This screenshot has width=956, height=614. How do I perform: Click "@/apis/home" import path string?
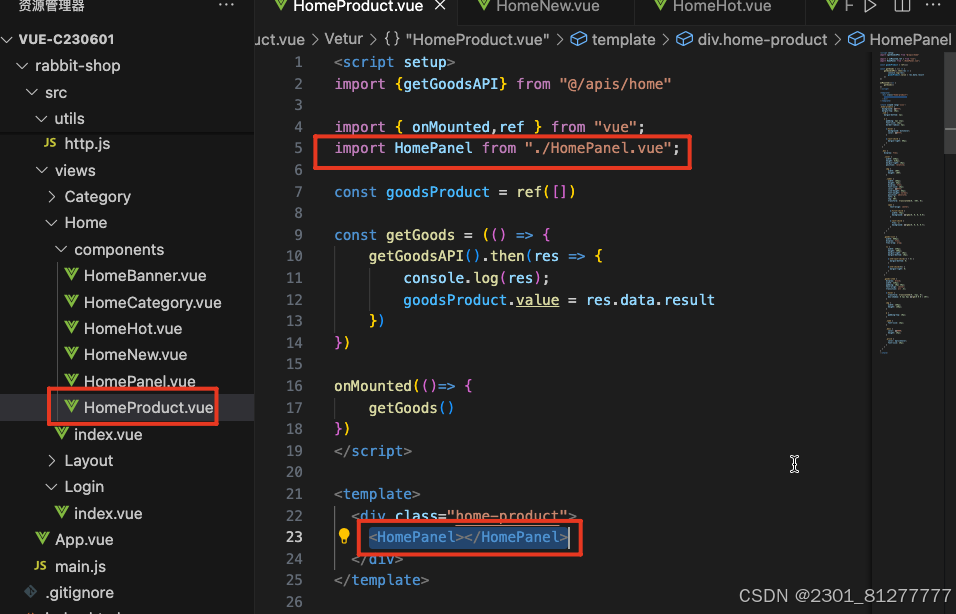[616, 84]
